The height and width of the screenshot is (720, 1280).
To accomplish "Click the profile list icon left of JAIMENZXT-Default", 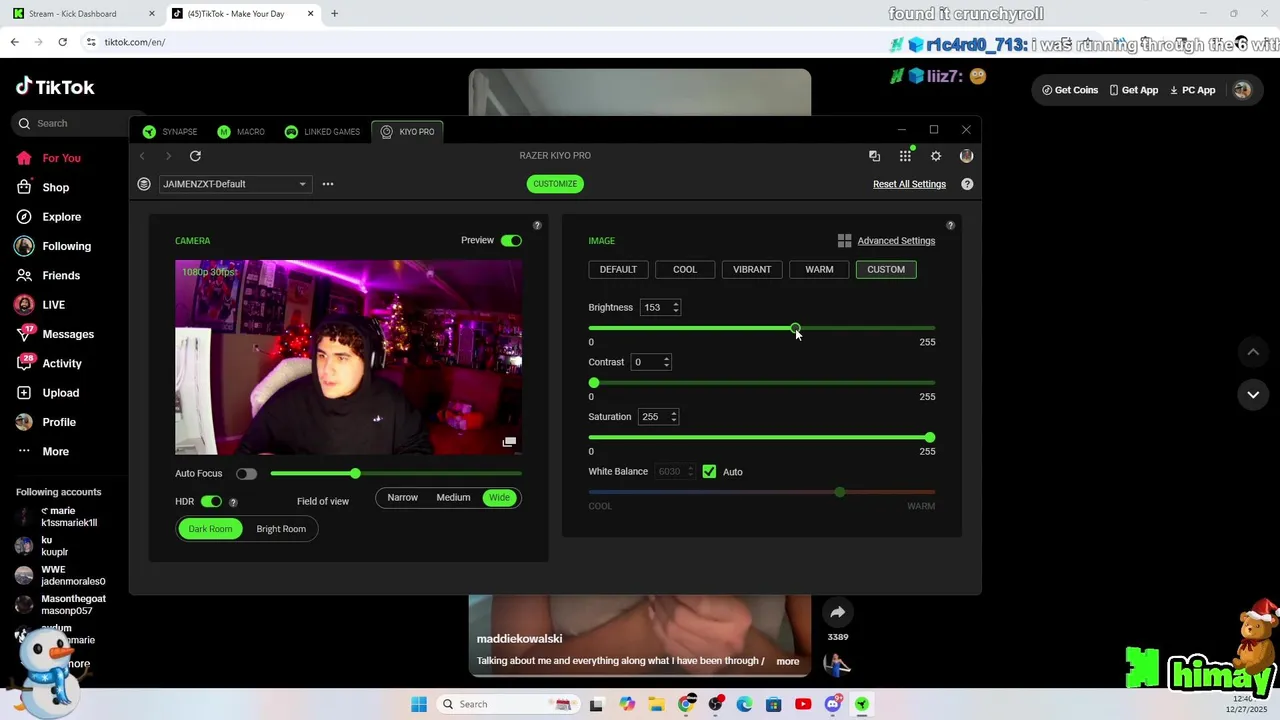I will (144, 184).
